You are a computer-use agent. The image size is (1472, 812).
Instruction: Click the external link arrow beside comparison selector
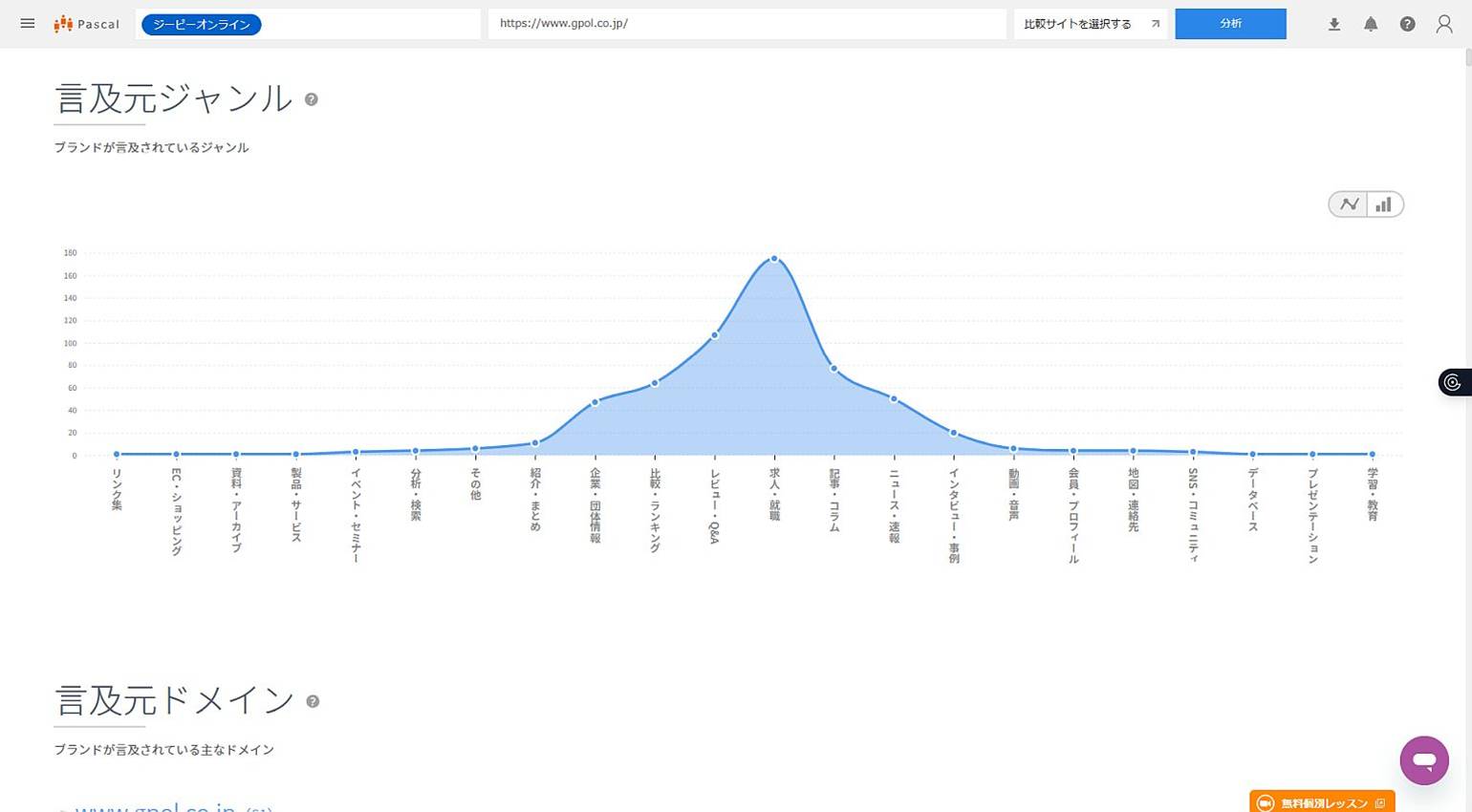[x=1155, y=24]
